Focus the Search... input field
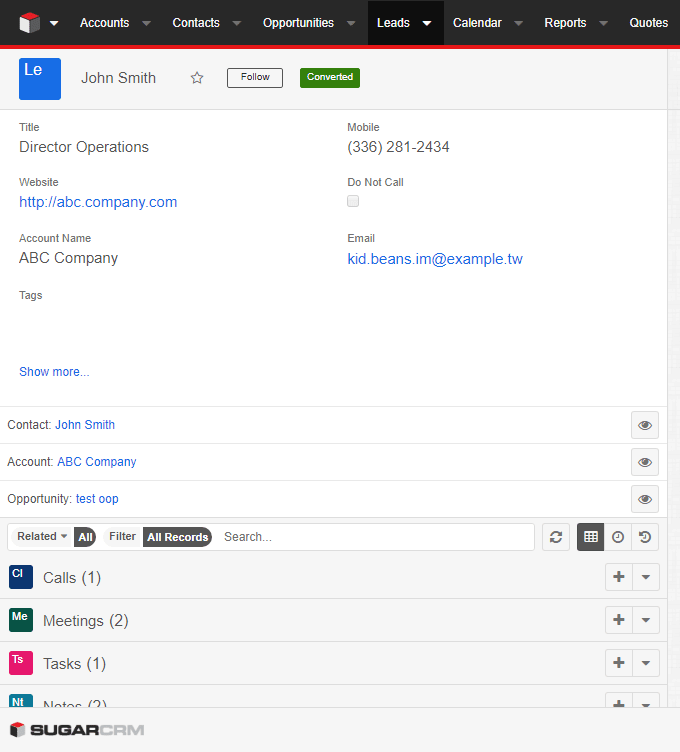680x752 pixels. click(x=376, y=537)
